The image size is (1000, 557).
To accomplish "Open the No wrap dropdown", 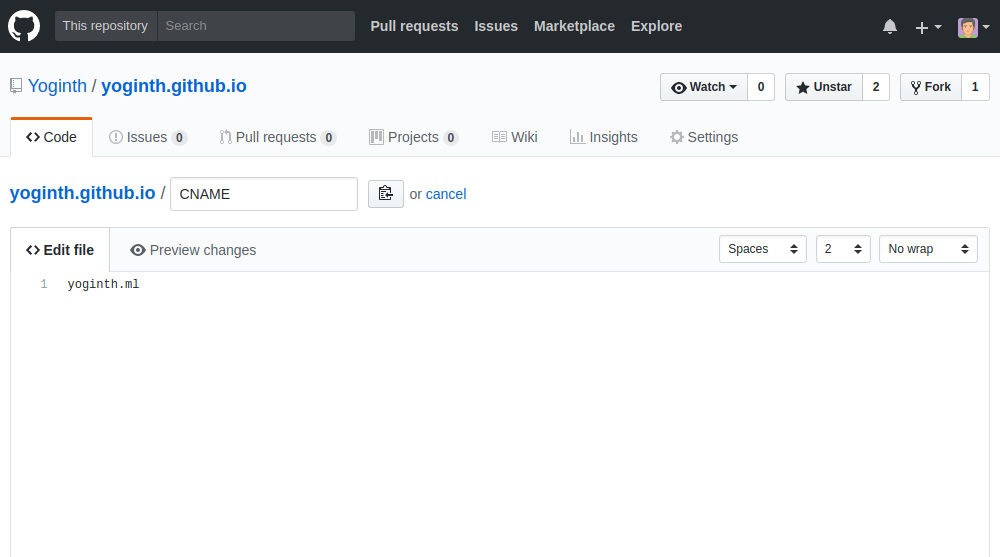I will pos(928,249).
